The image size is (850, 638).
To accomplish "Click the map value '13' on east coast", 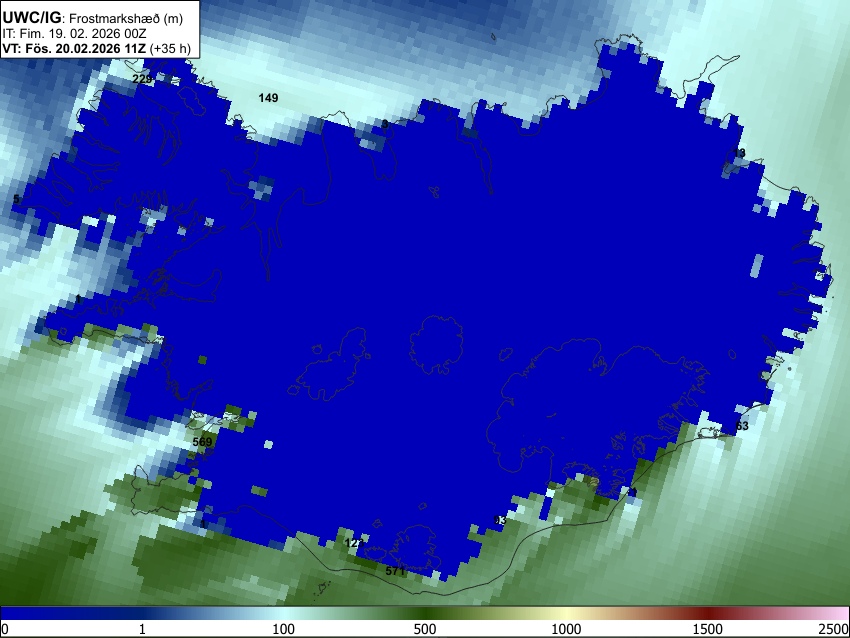I will pos(739,153).
